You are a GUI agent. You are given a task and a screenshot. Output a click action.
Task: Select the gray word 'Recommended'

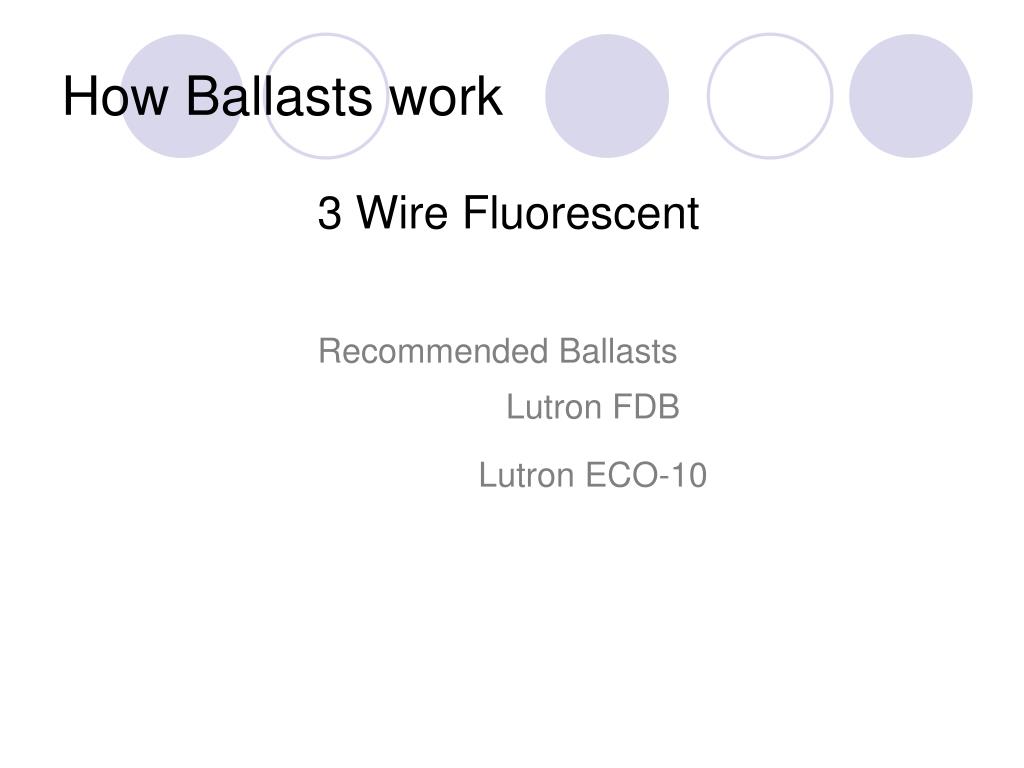tap(432, 351)
